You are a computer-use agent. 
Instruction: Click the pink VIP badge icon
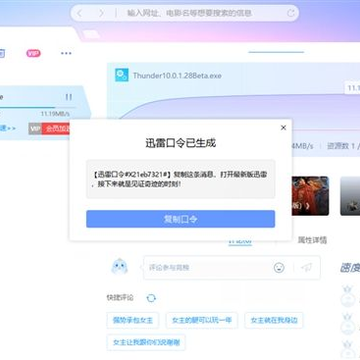click(x=33, y=53)
